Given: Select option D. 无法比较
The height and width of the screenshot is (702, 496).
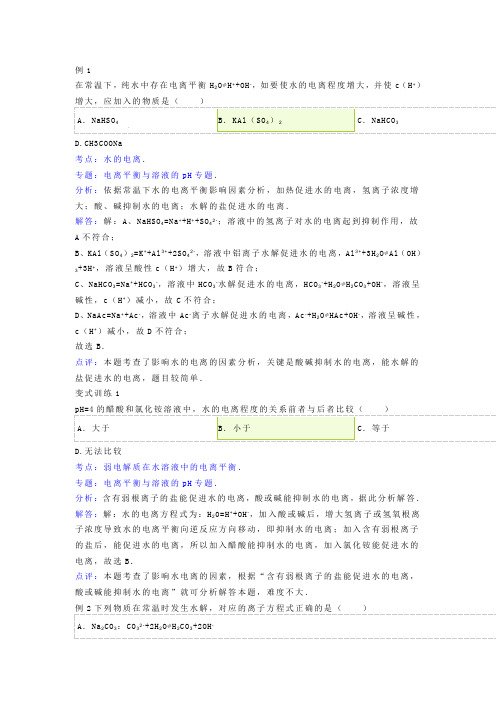Looking at the screenshot, I should click(98, 451).
